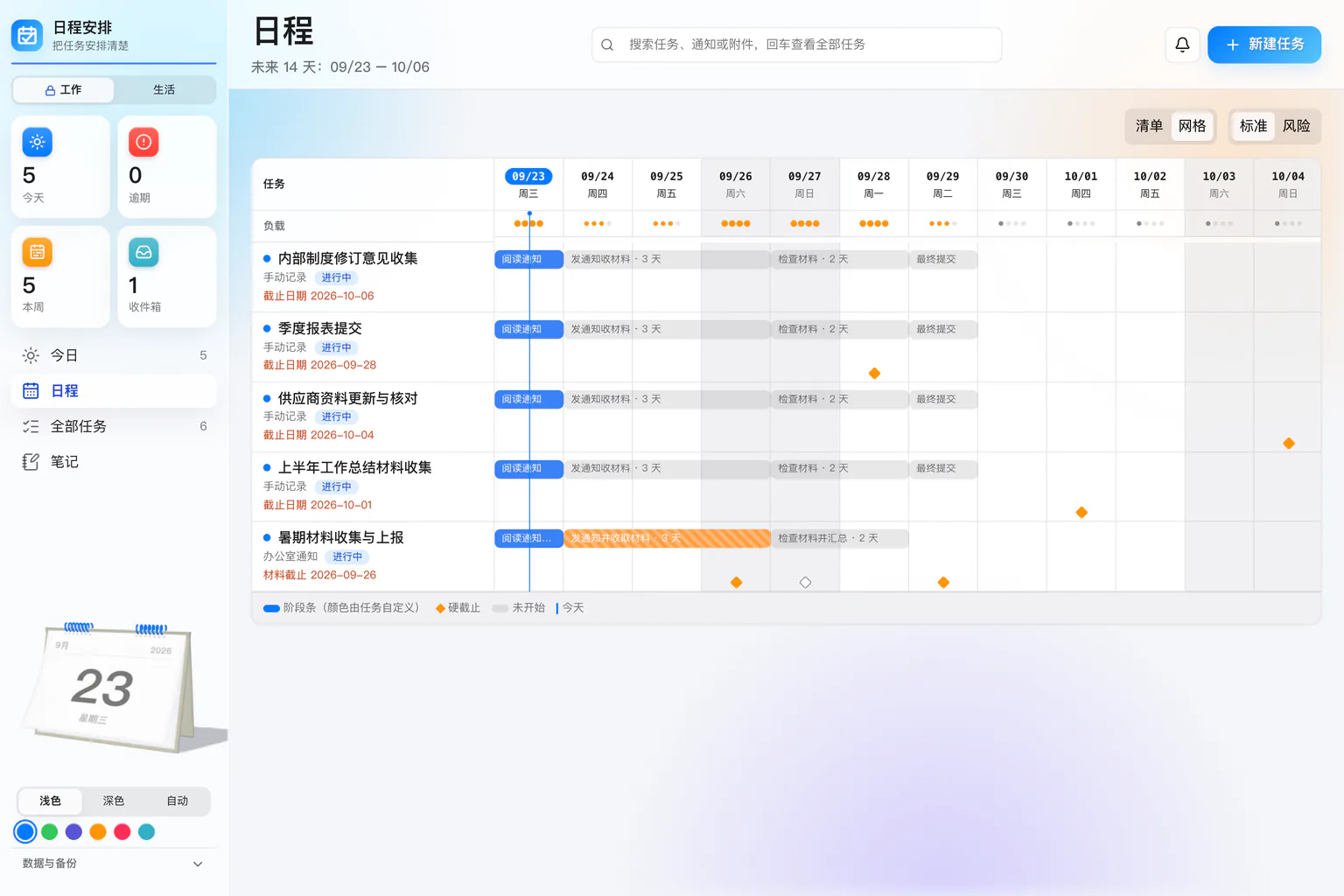Select the 标准 display mode
This screenshot has width=1344, height=896.
(1253, 126)
